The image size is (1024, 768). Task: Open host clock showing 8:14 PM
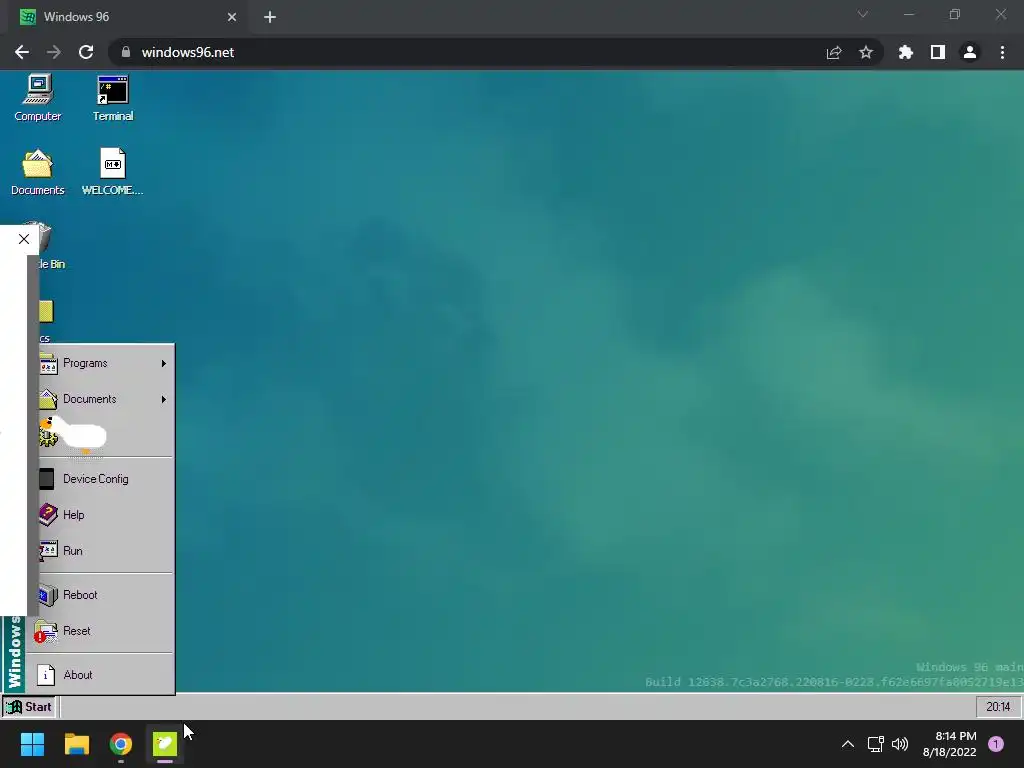(950, 744)
